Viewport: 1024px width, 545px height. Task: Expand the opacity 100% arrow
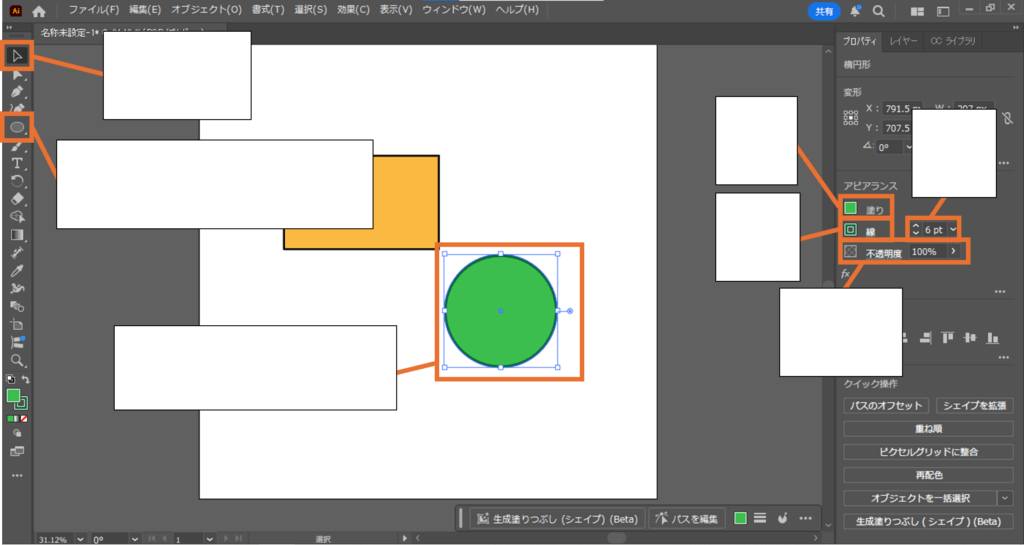(953, 251)
